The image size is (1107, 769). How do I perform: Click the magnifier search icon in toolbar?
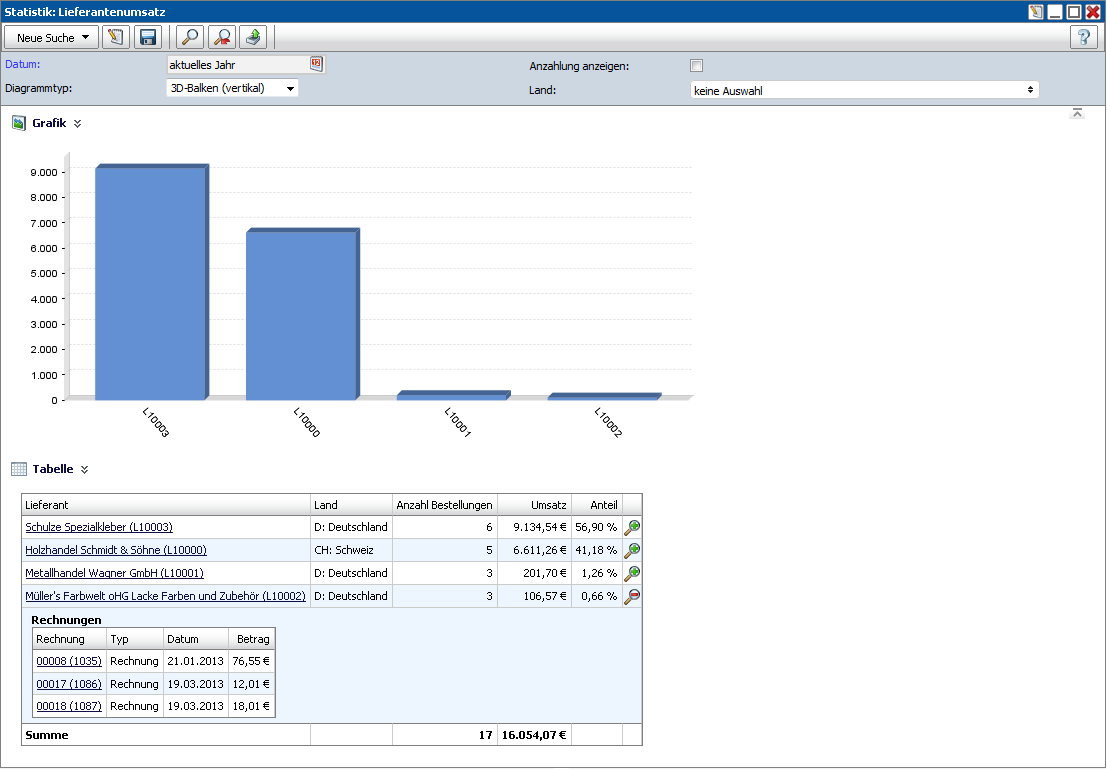tap(189, 38)
